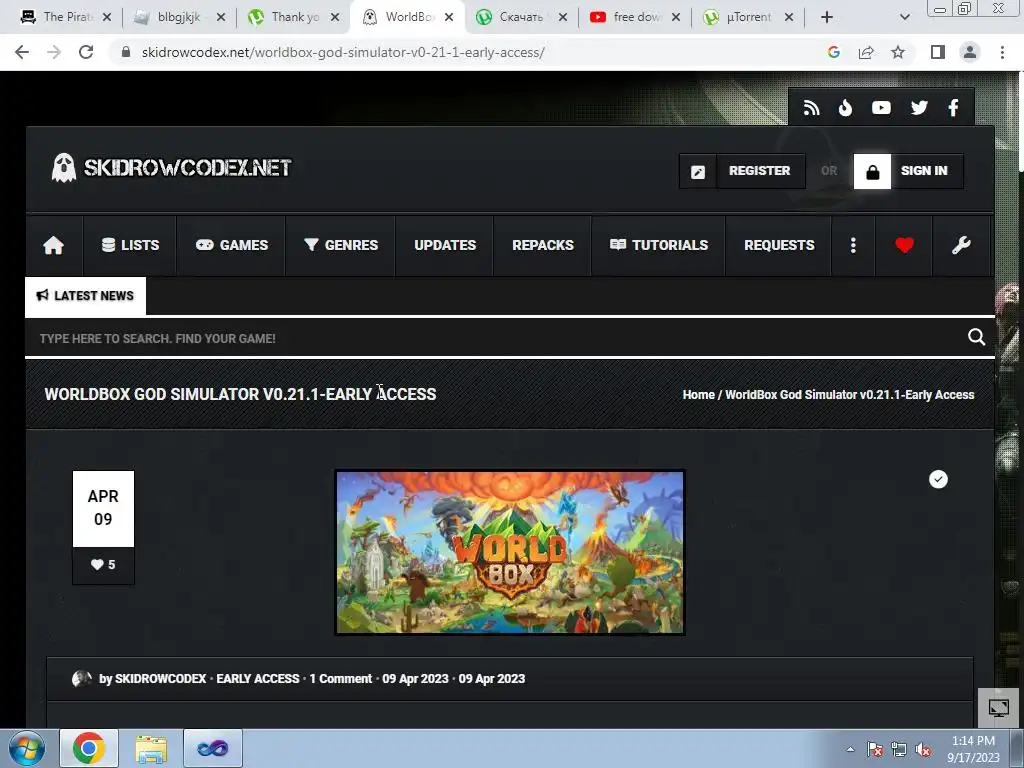Image resolution: width=1024 pixels, height=768 pixels.
Task: Go to the home icon in navigation
Action: tap(54, 246)
